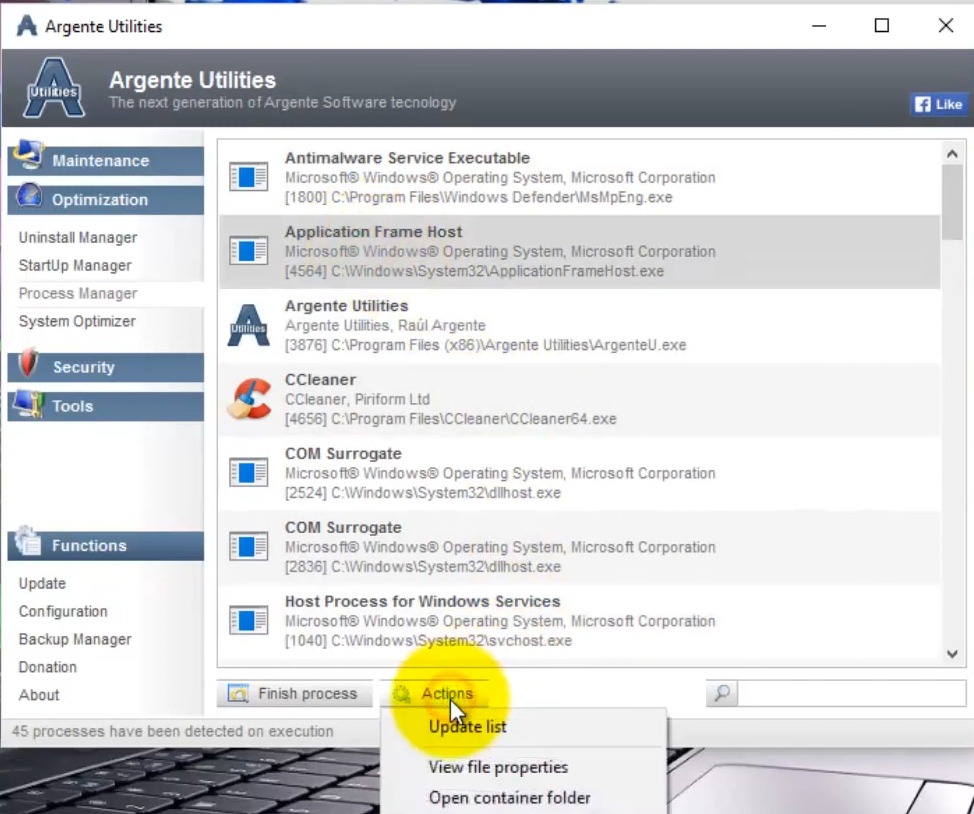Open the Security section
The width and height of the screenshot is (974, 814).
(x=106, y=367)
